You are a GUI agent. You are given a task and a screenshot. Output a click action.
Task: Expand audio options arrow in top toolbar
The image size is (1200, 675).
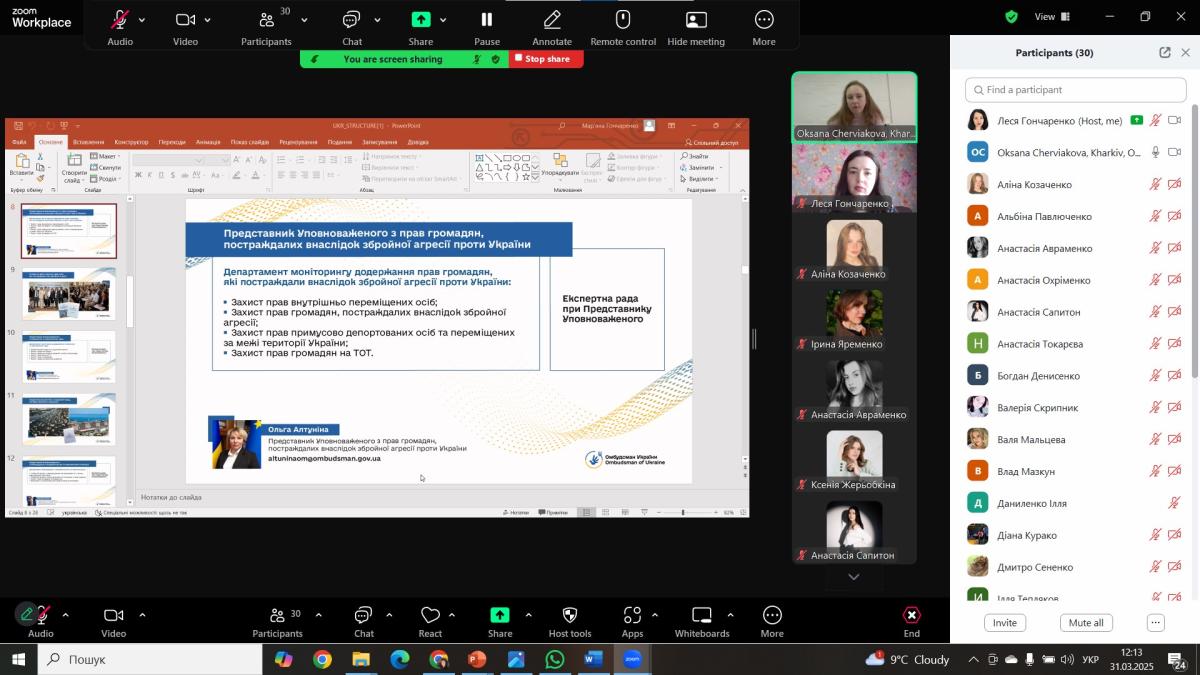(x=142, y=20)
